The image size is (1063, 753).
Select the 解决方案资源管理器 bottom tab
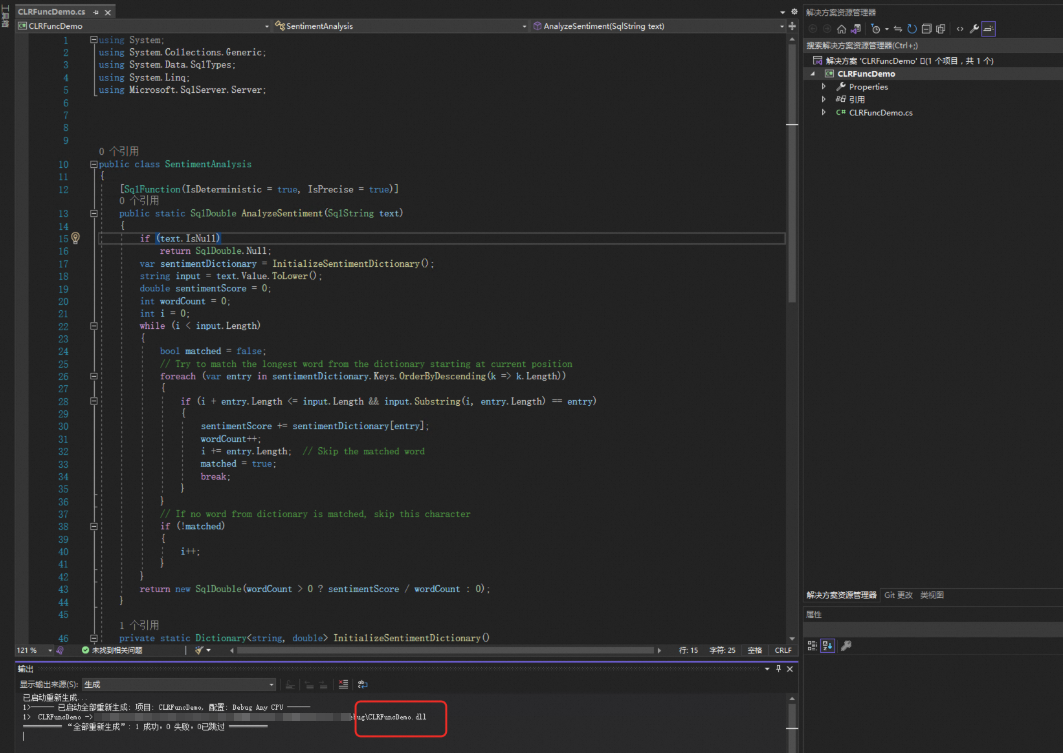pyautogui.click(x=841, y=595)
